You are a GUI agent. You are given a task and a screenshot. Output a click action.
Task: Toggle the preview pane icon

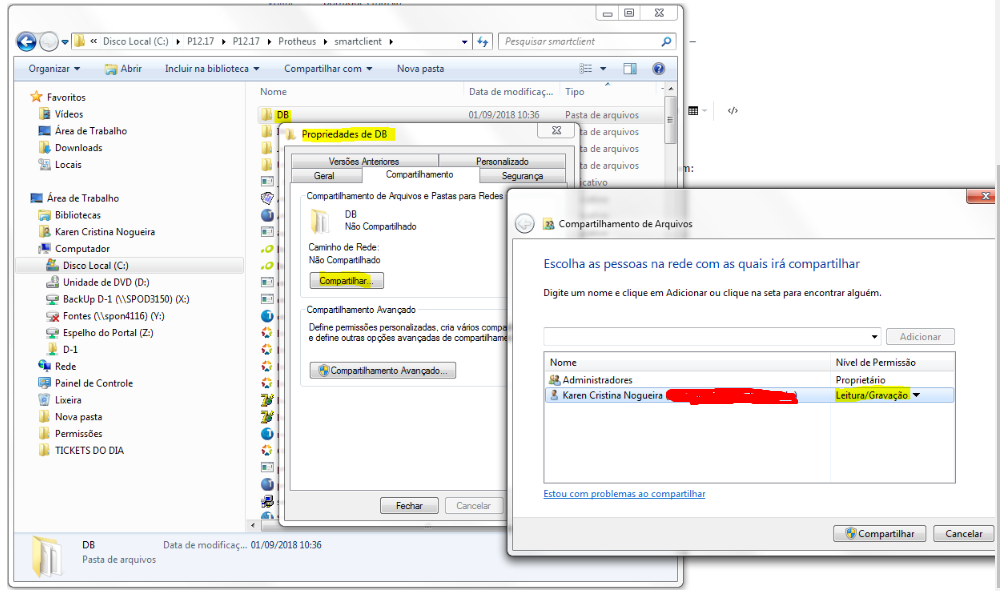coord(630,68)
